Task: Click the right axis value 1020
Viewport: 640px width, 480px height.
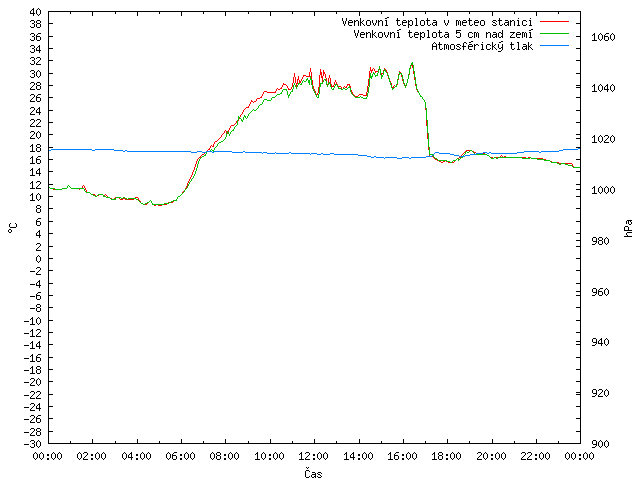Action: point(603,139)
